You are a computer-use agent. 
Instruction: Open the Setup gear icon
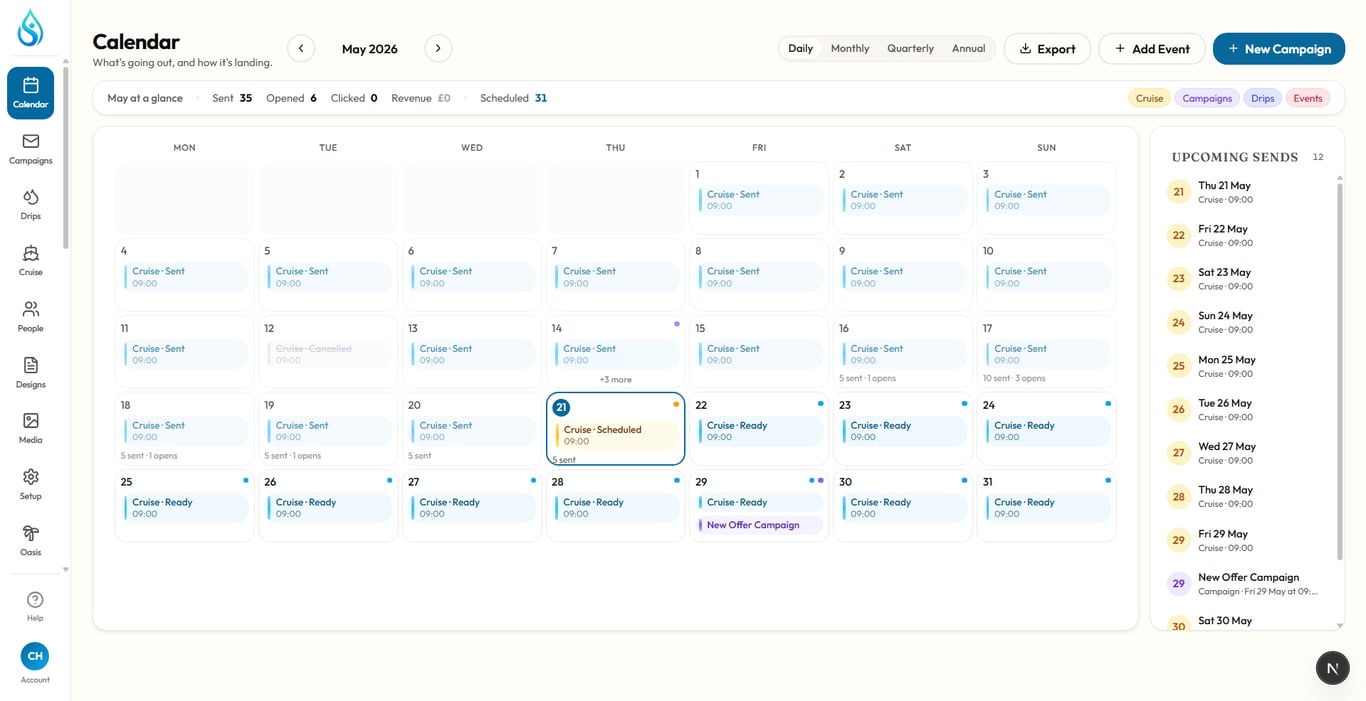[31, 477]
